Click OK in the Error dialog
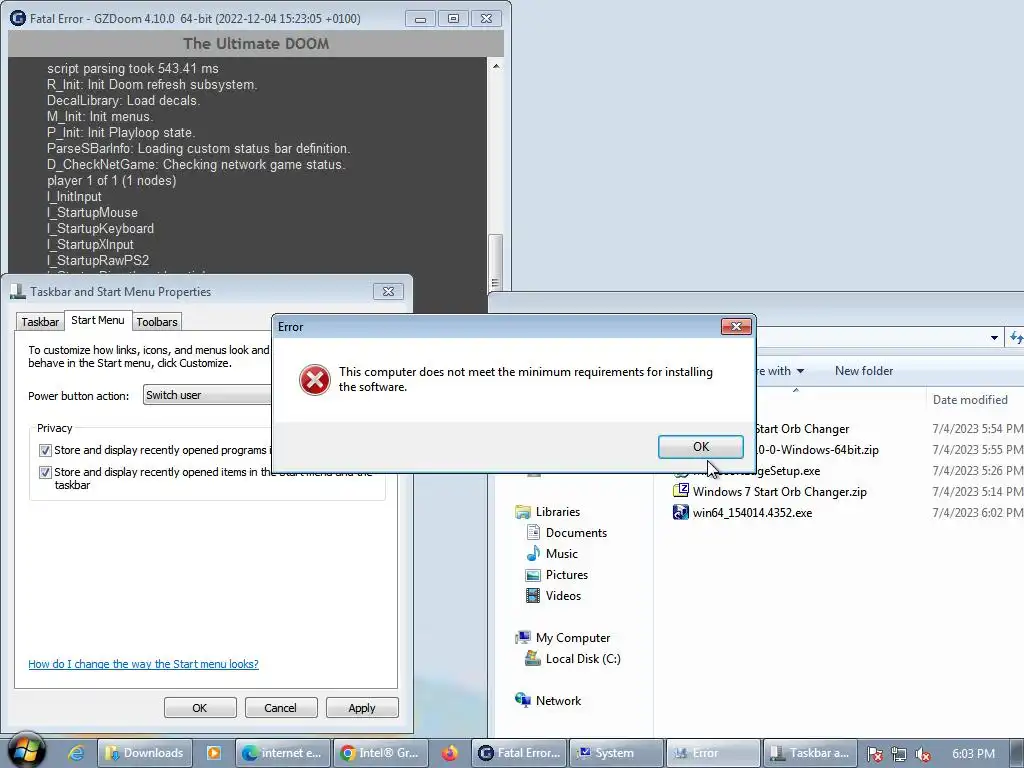 coord(700,447)
